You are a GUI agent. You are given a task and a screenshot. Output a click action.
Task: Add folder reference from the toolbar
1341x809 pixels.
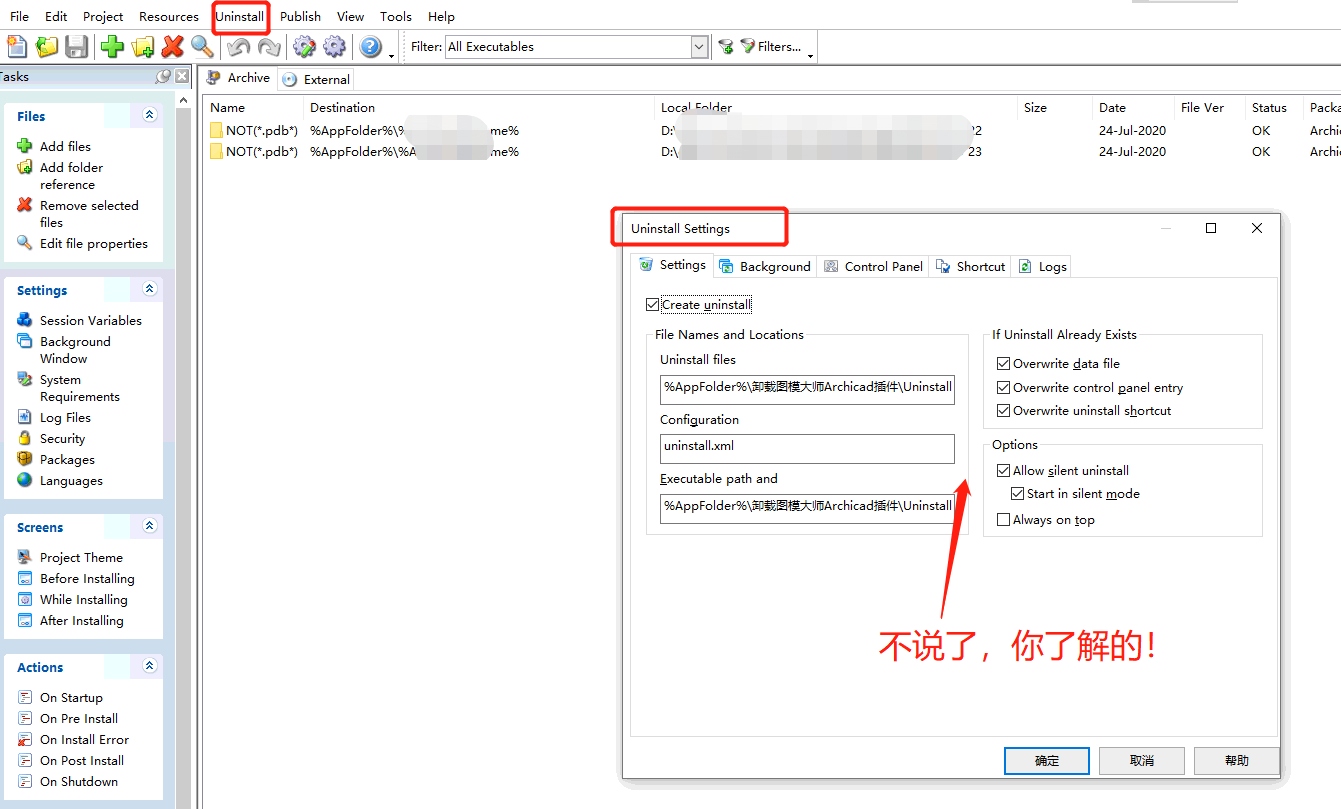(143, 46)
